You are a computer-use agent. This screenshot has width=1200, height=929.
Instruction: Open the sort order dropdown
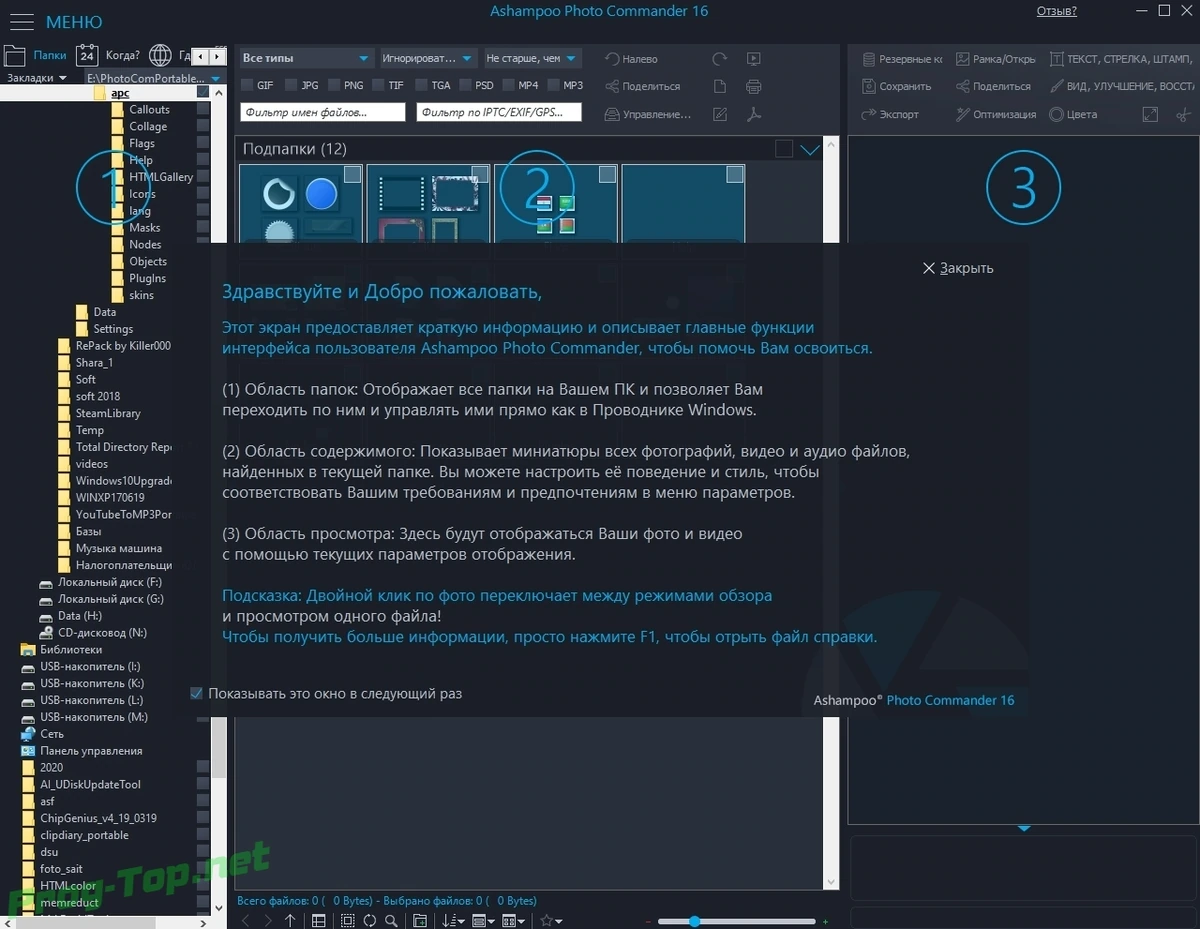pos(452,920)
